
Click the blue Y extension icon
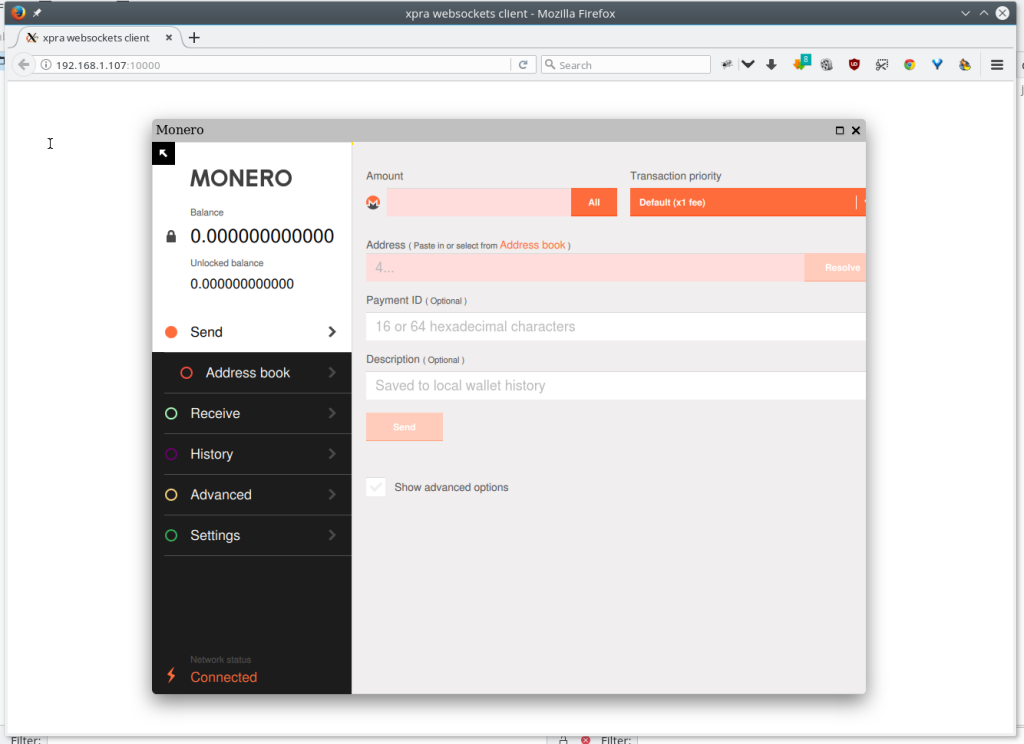tap(937, 65)
